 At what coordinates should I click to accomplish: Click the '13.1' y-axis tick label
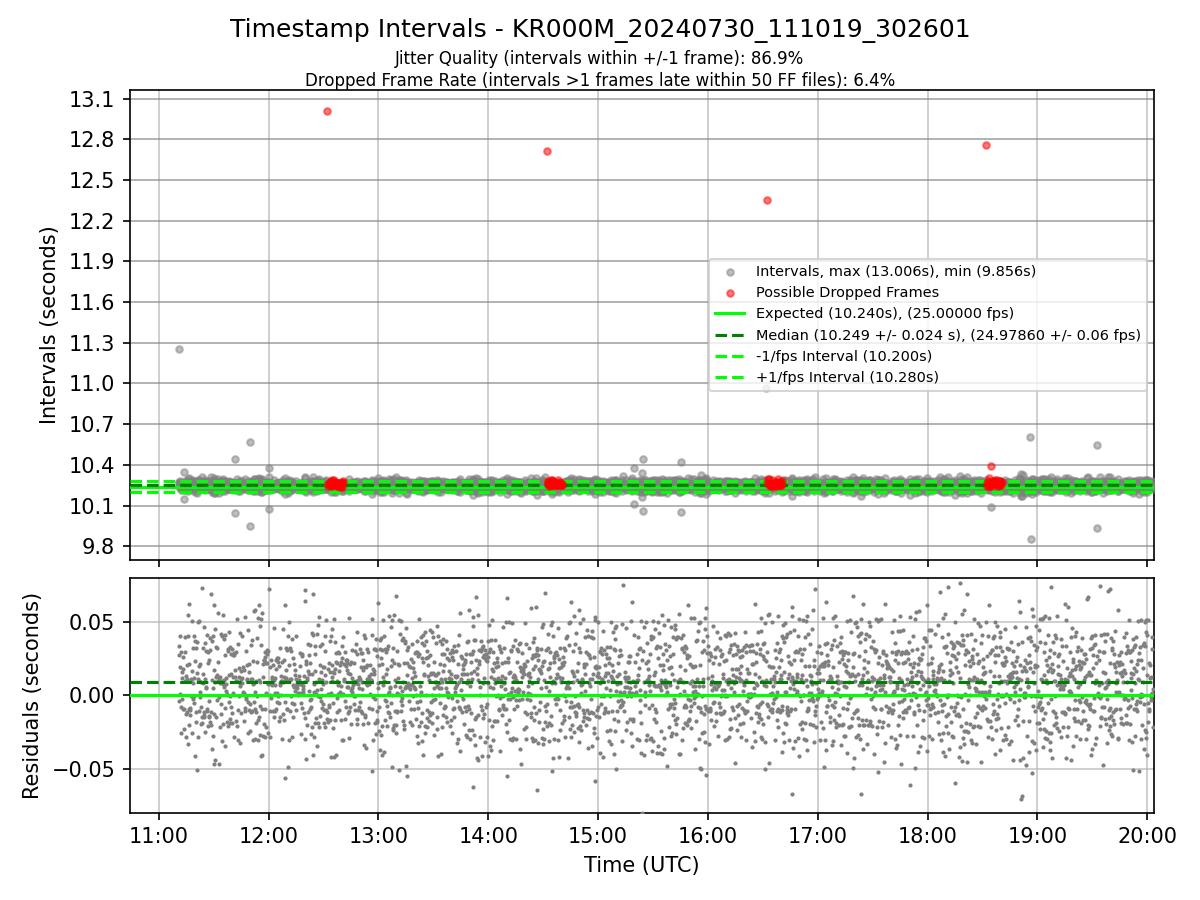(x=94, y=99)
